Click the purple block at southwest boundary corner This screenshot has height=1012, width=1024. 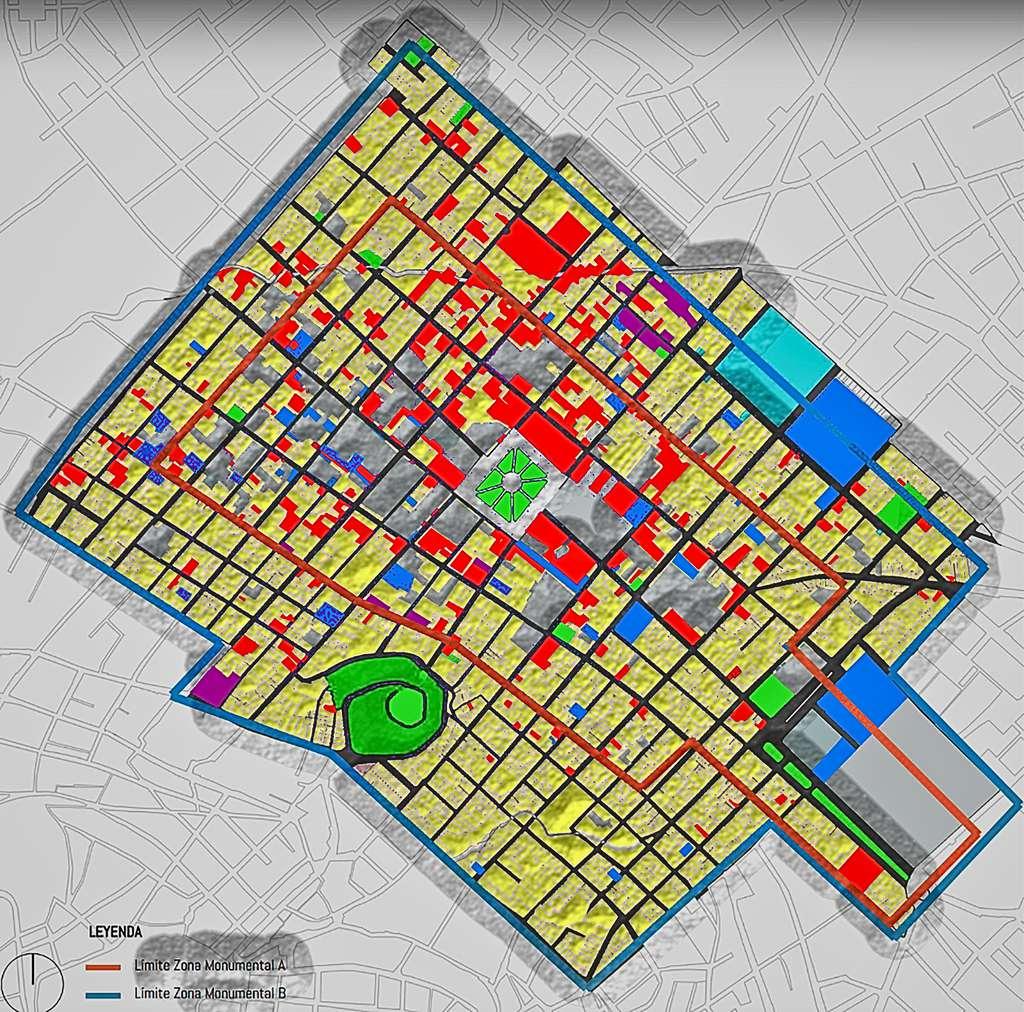217,685
